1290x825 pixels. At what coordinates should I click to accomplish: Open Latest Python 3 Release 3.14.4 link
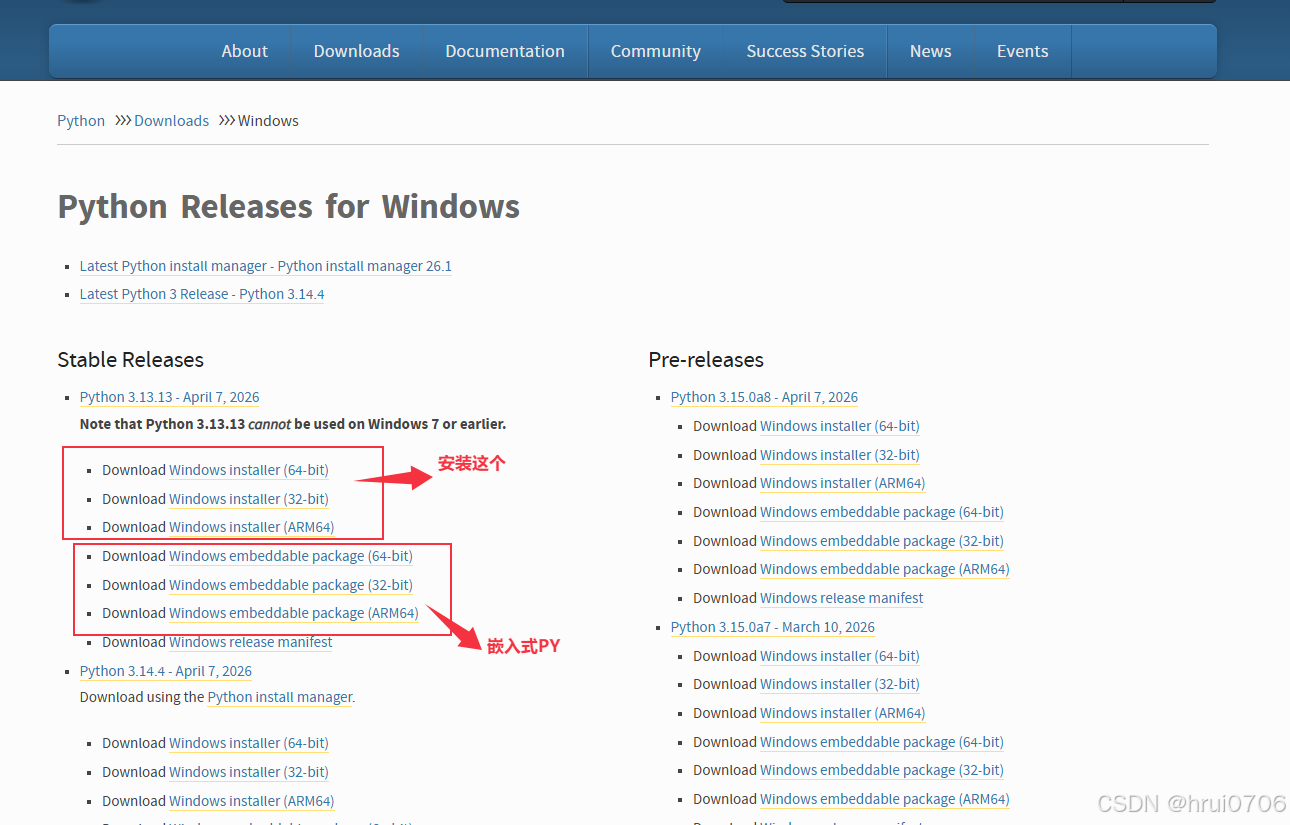[x=202, y=294]
